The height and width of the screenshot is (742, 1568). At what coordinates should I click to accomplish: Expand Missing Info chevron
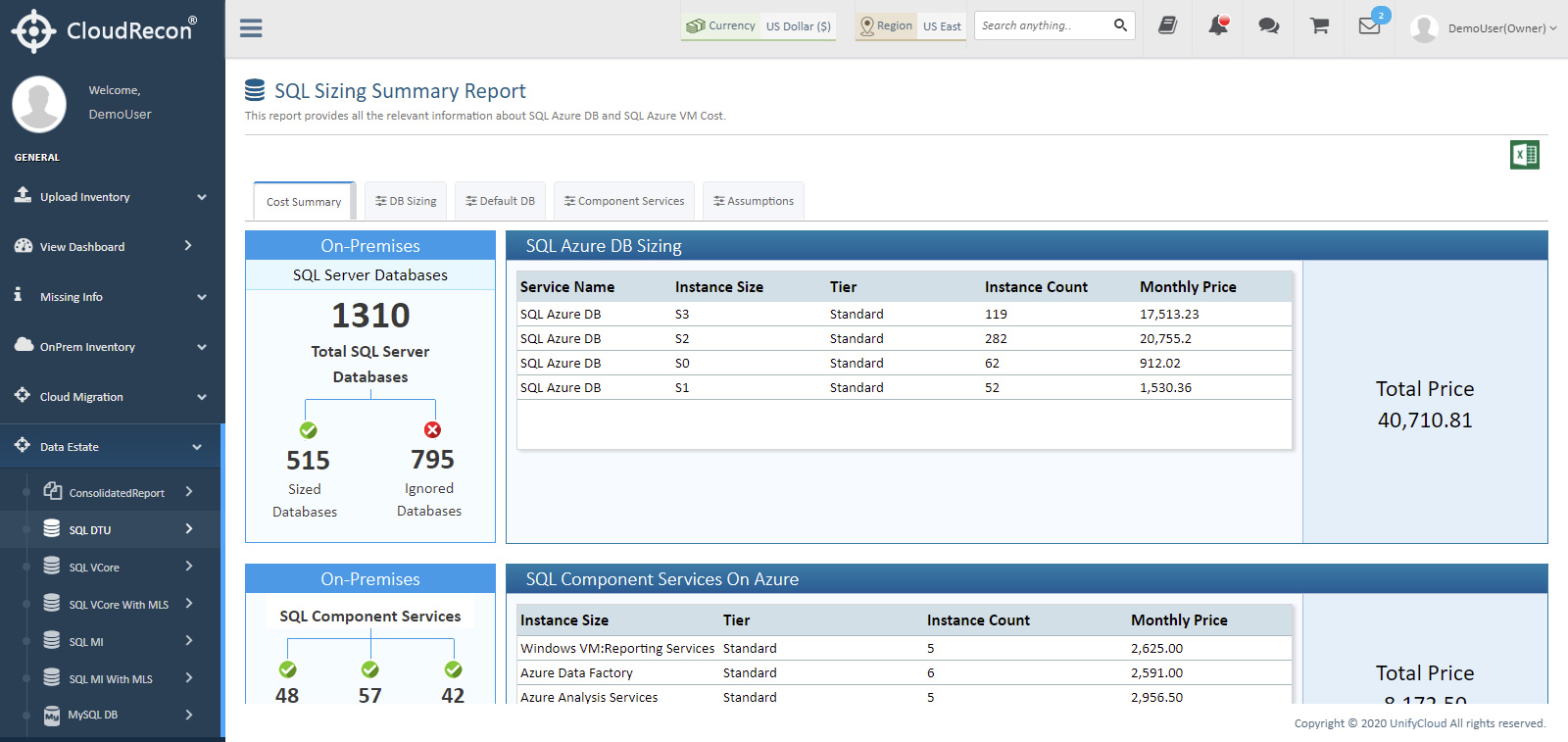[x=202, y=297]
